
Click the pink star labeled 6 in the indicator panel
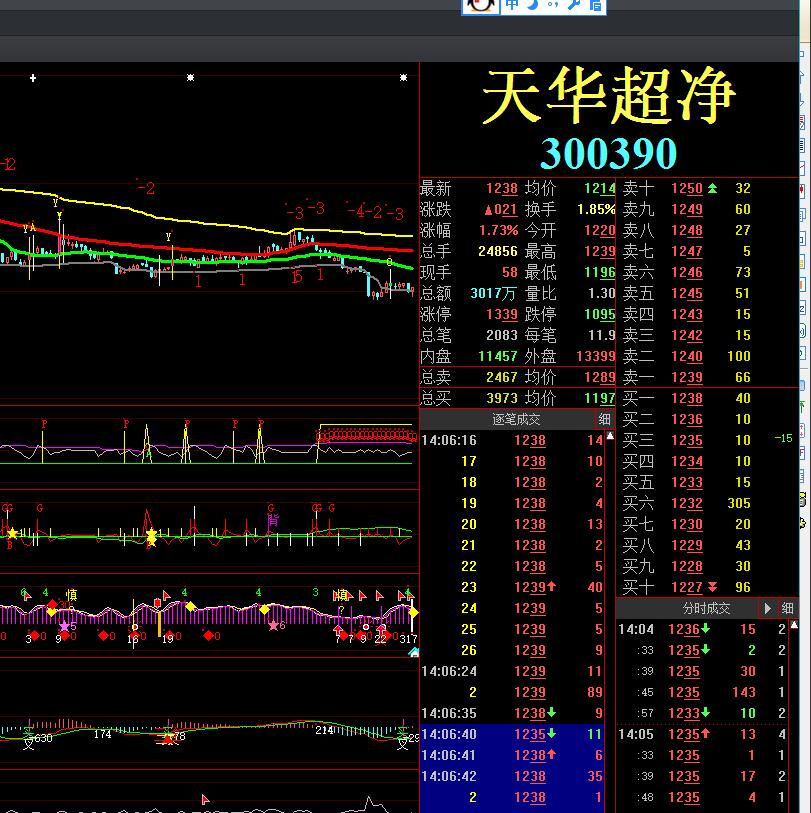tap(273, 626)
